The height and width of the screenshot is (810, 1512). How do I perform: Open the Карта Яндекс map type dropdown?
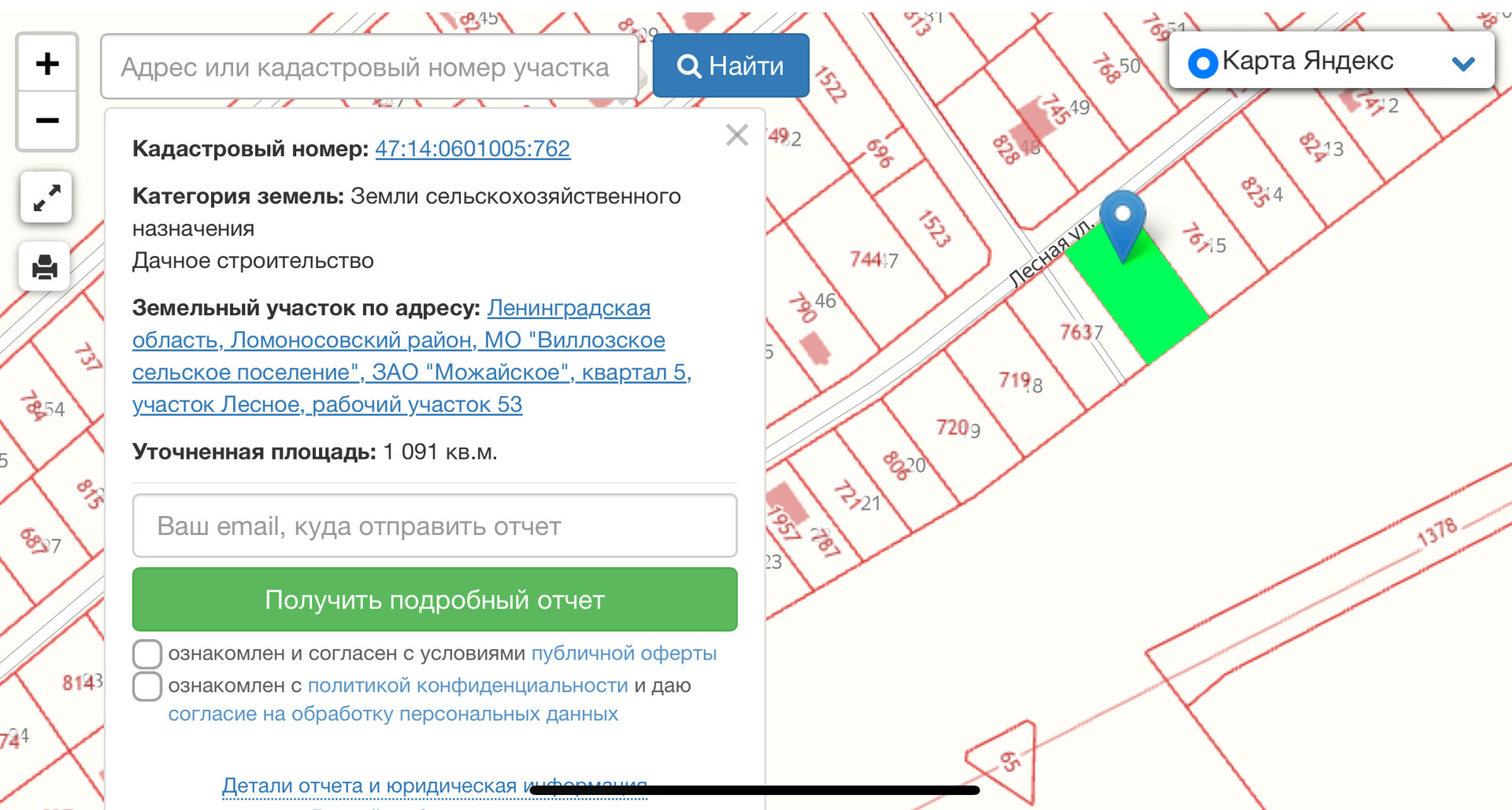[x=1332, y=61]
